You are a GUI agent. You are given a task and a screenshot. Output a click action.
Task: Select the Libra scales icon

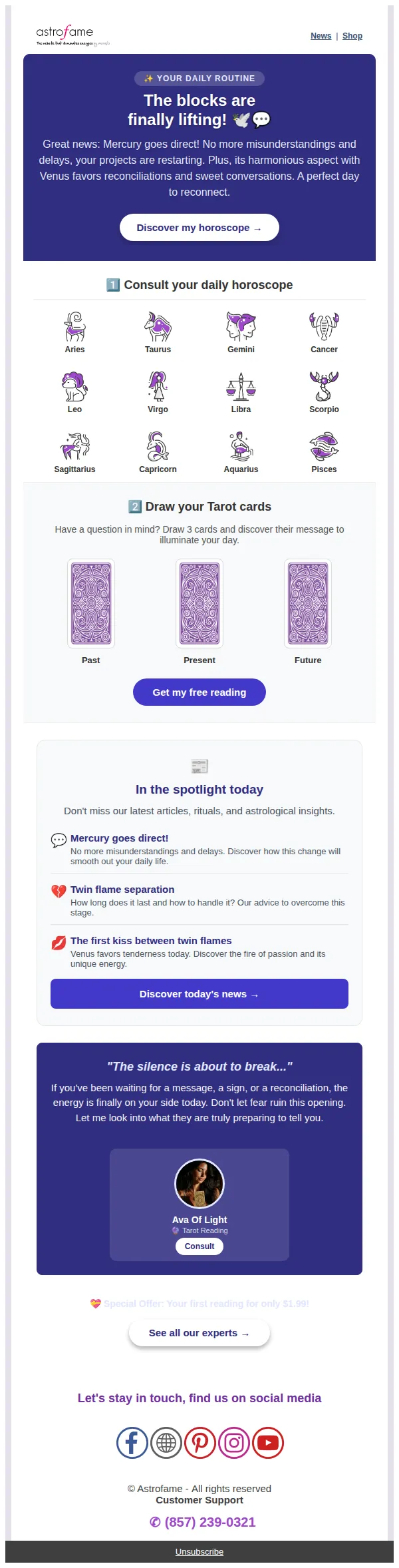point(241,386)
